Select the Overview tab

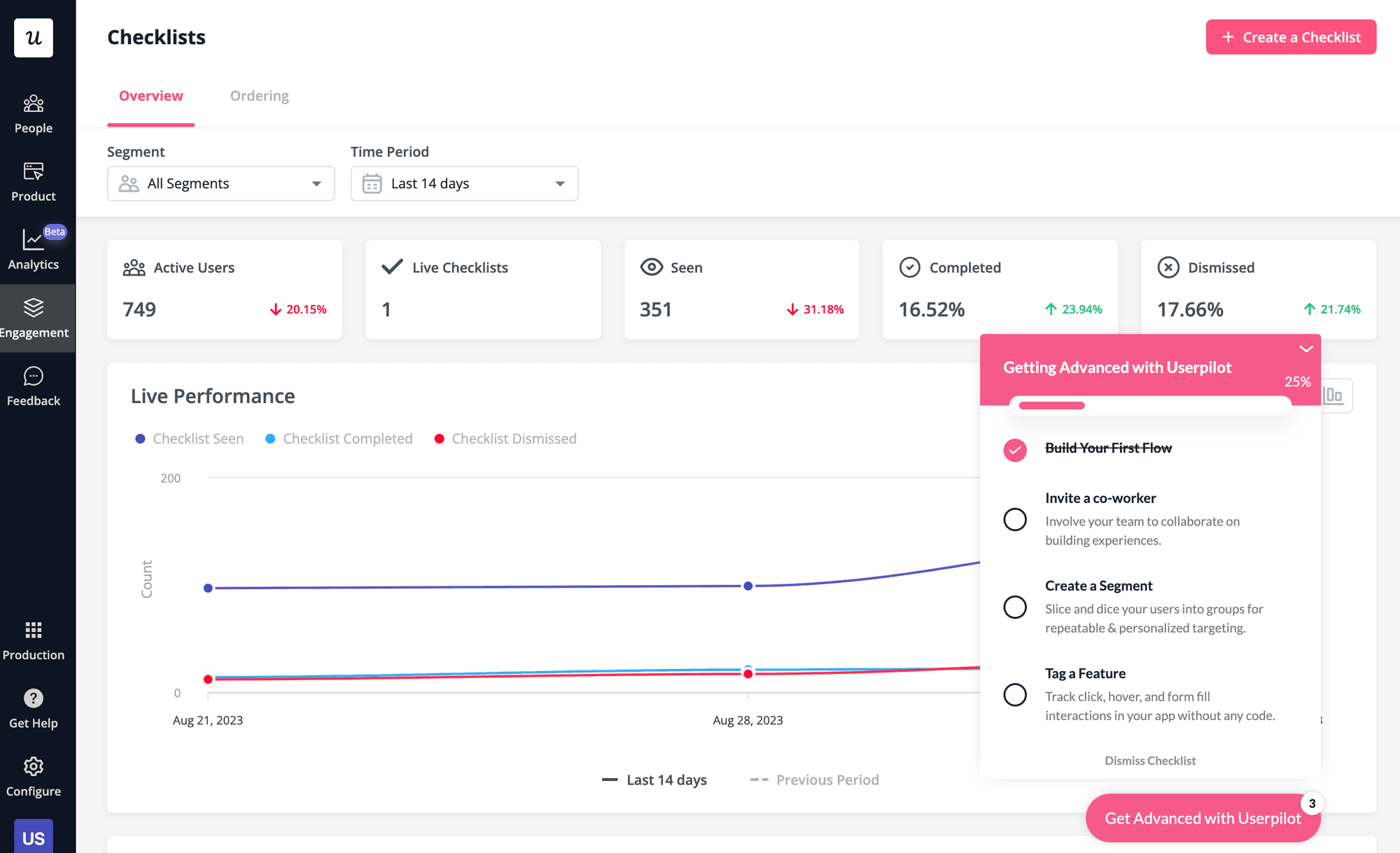coord(150,96)
